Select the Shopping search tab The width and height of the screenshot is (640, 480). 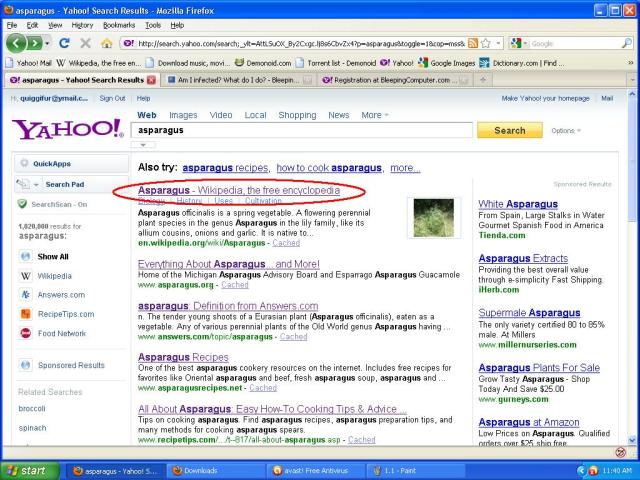click(297, 115)
